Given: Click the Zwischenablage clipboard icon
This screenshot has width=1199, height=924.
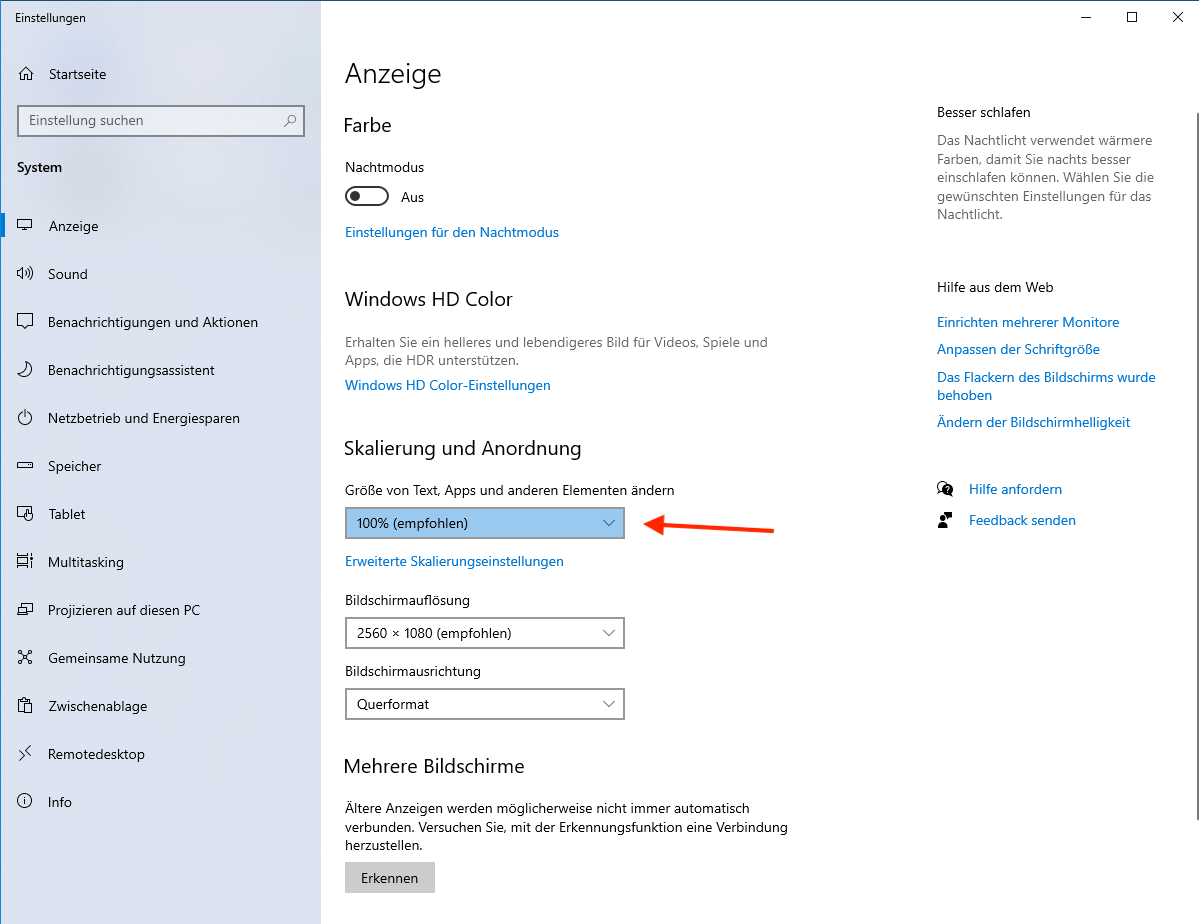Looking at the screenshot, I should coord(26,706).
